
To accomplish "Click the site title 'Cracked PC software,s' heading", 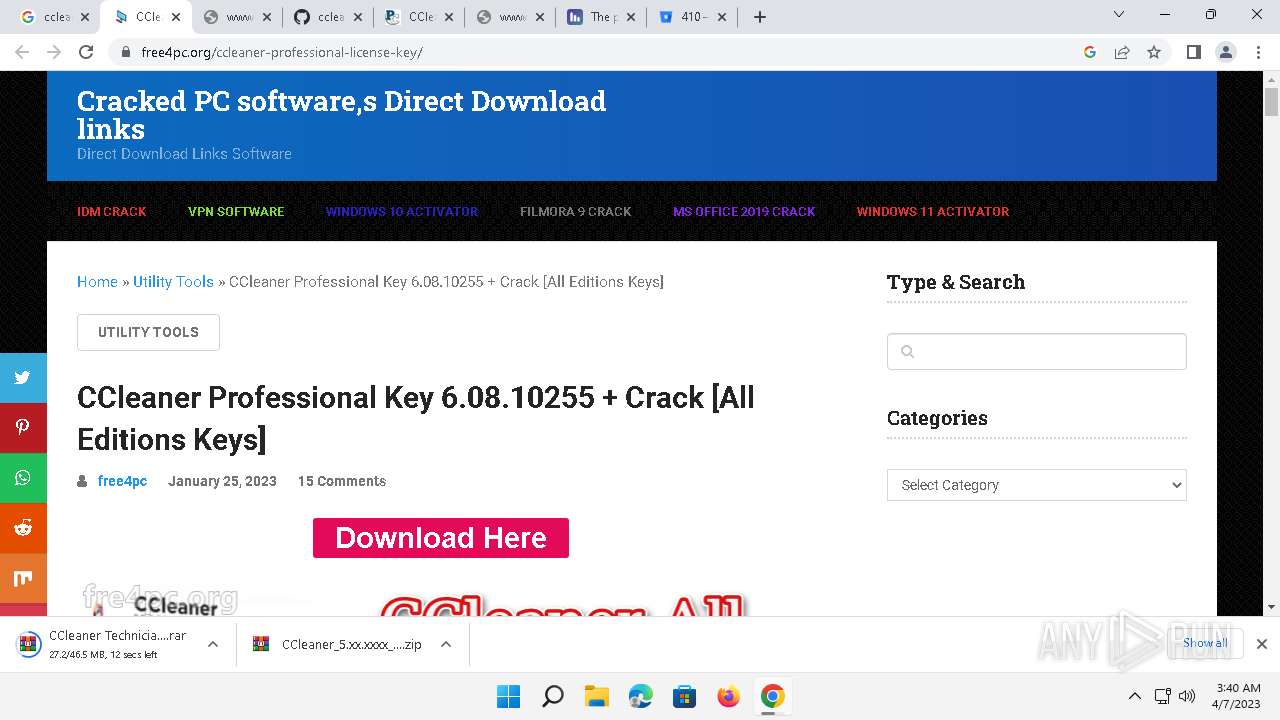I will 341,115.
